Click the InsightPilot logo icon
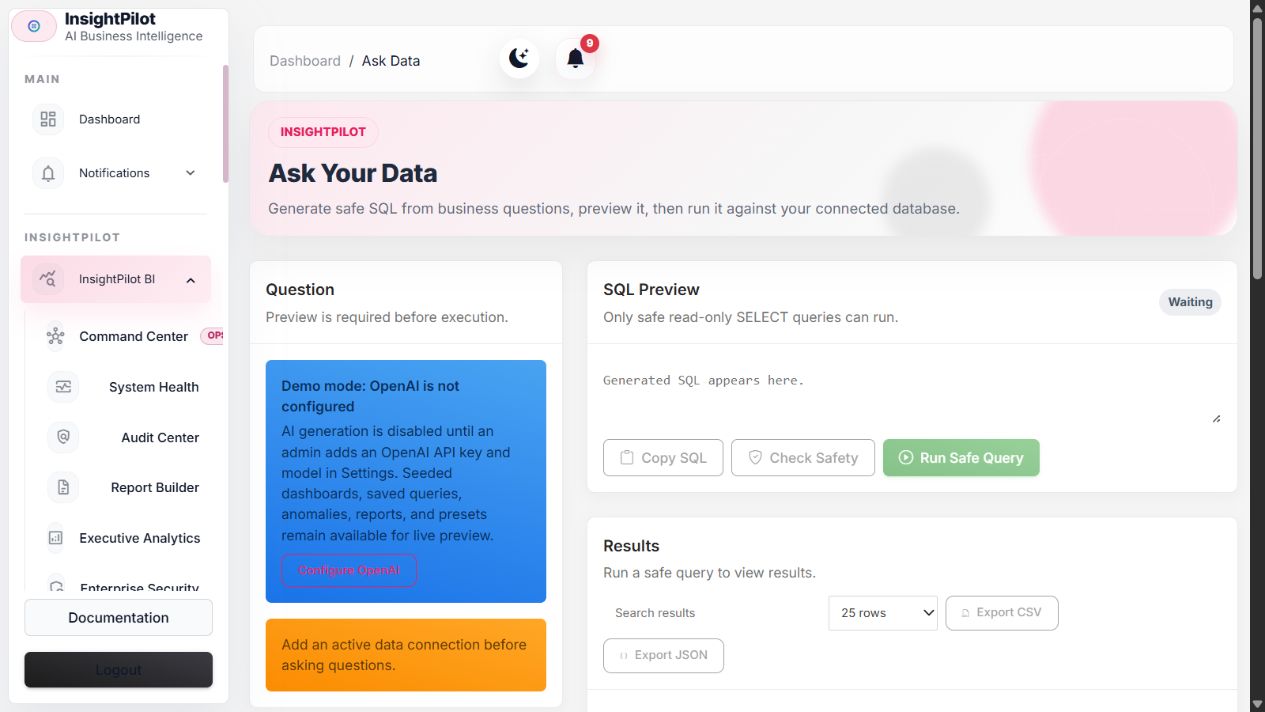 (34, 26)
